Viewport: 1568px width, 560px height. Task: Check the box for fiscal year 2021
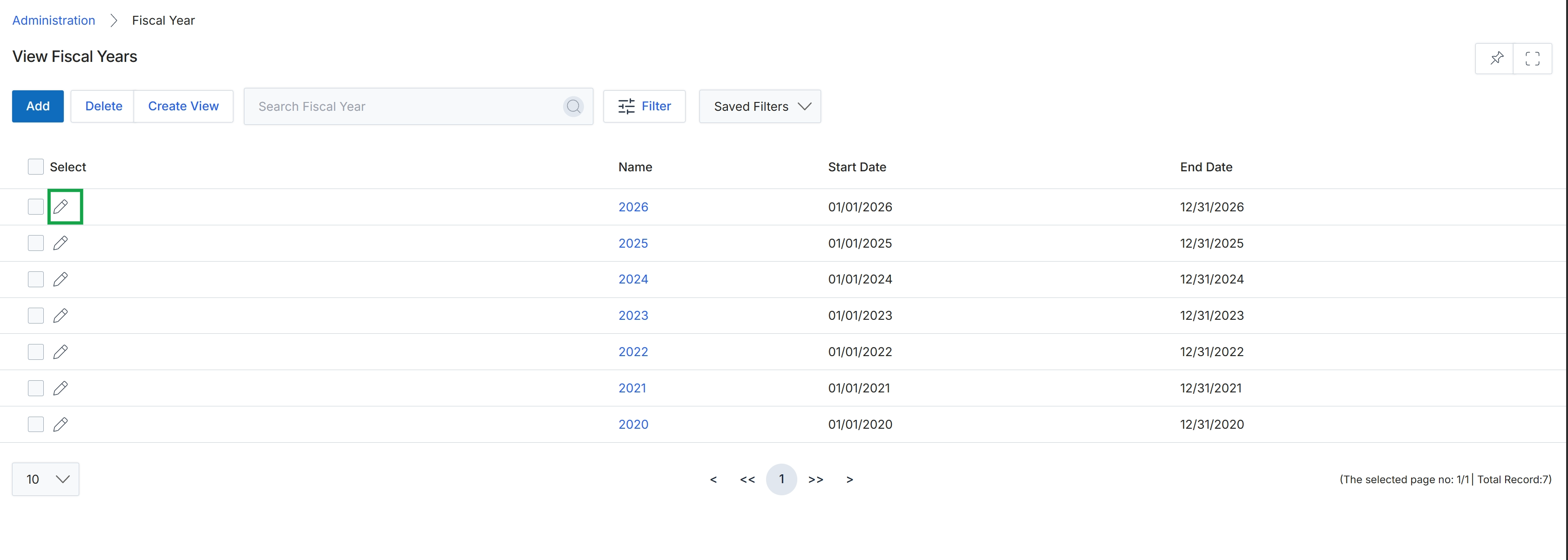(x=36, y=388)
